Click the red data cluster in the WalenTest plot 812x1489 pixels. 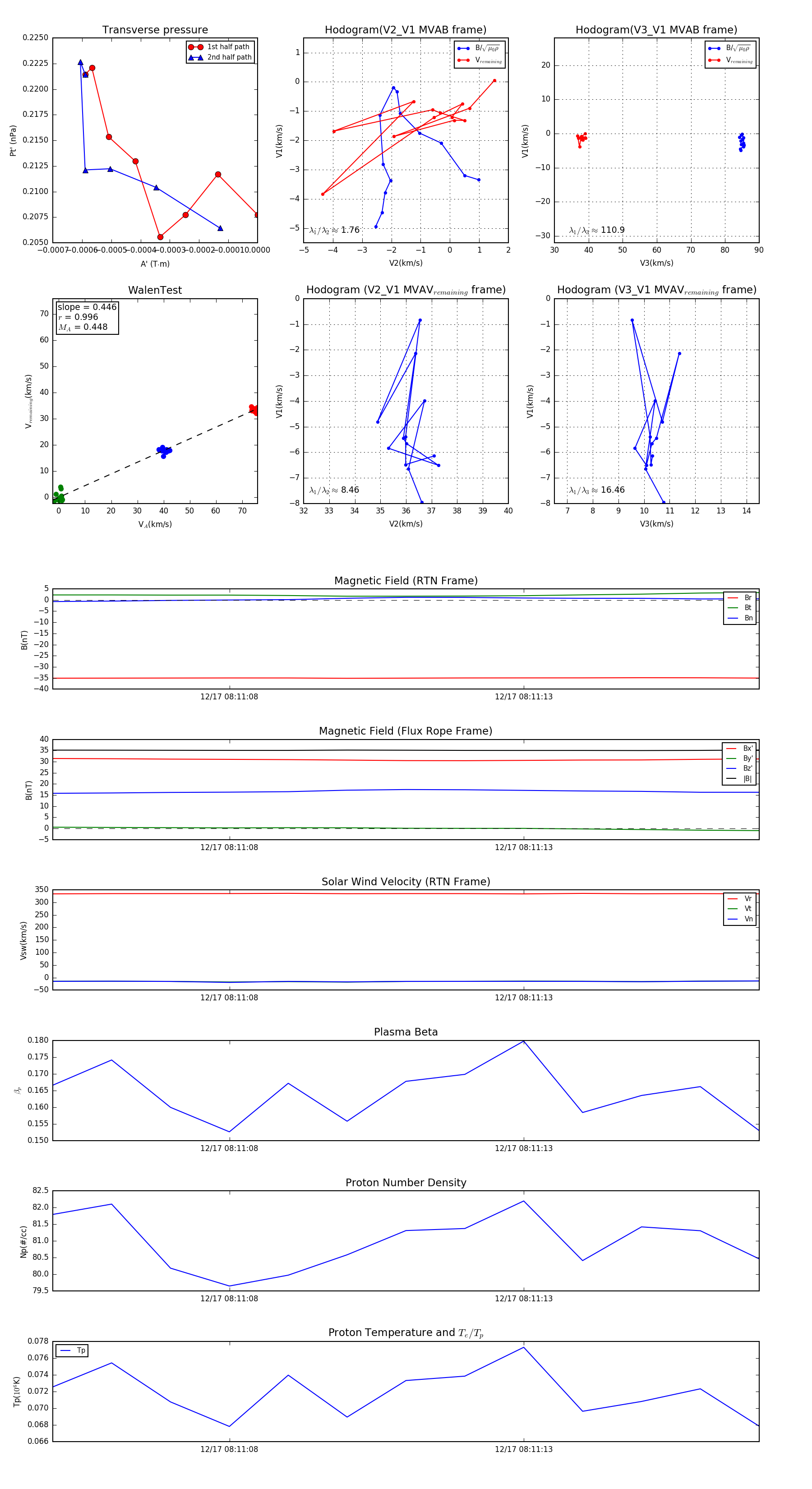point(253,410)
